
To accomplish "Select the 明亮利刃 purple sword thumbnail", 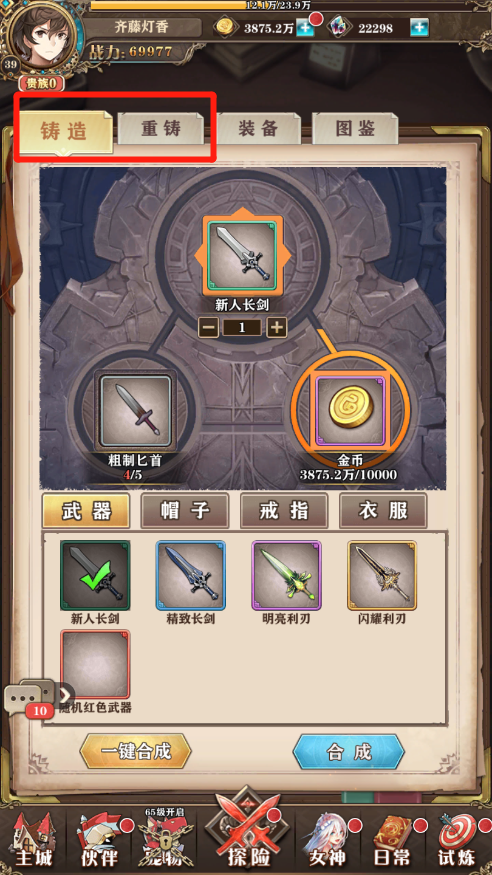I will point(286,575).
